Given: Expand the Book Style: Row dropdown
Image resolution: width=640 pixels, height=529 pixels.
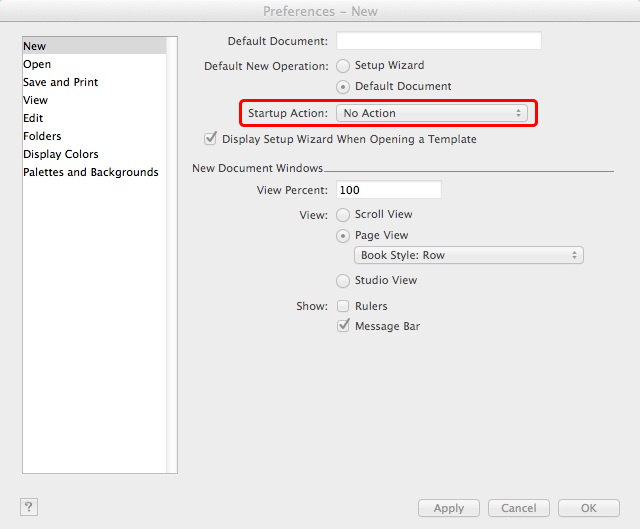Looking at the screenshot, I should coord(468,256).
